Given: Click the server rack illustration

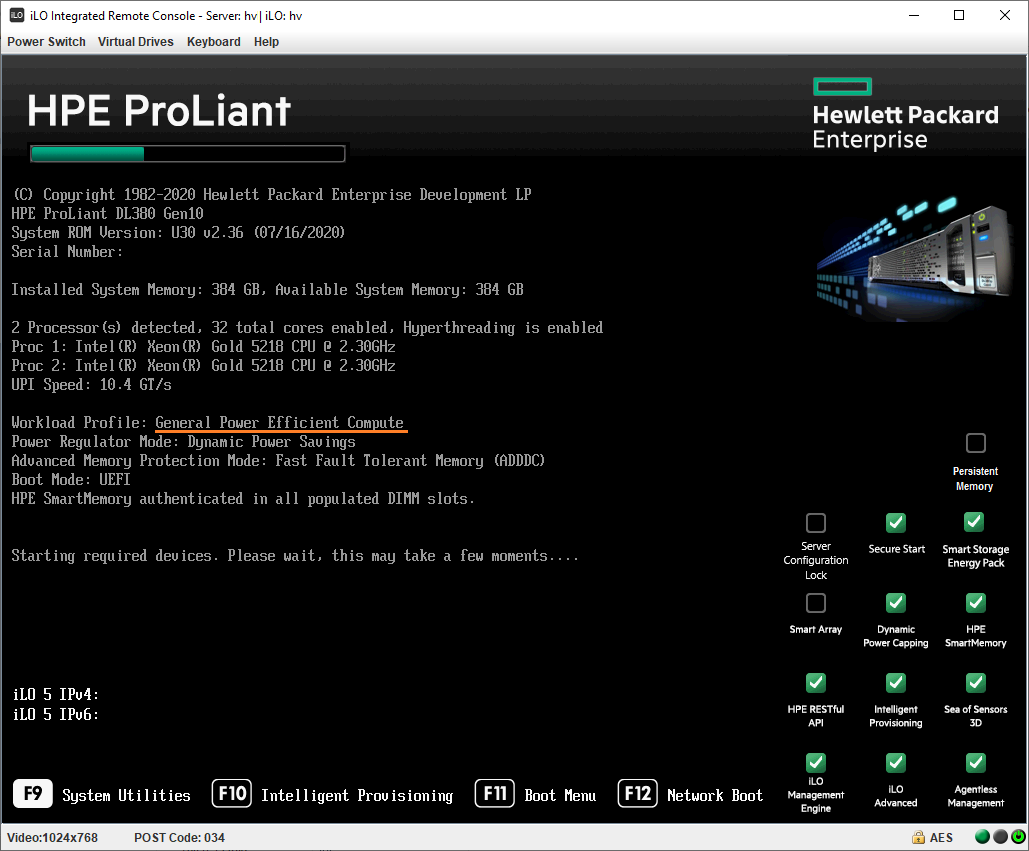Looking at the screenshot, I should tap(914, 259).
